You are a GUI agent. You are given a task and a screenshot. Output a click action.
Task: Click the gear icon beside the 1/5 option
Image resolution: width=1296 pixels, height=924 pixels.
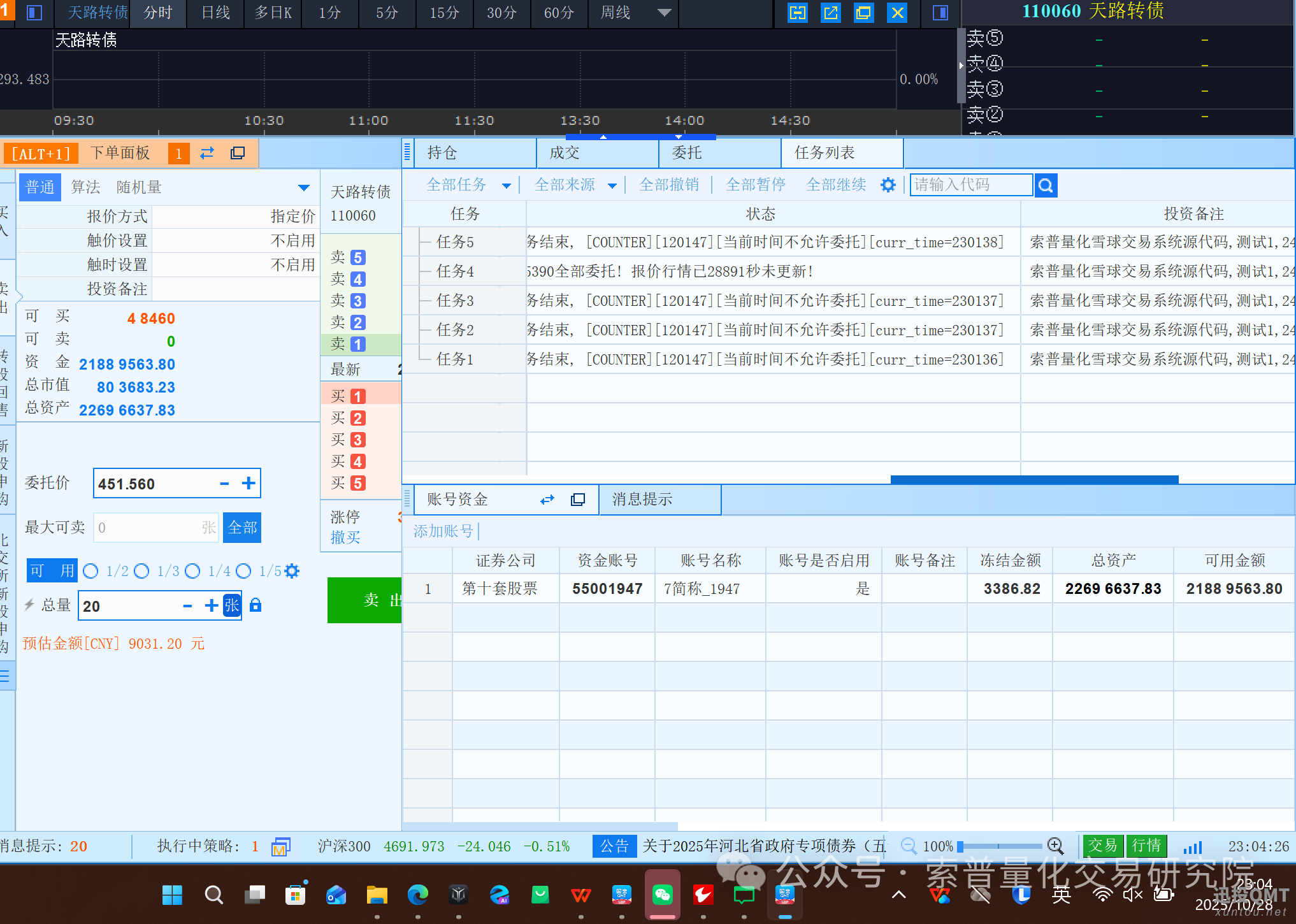(x=292, y=571)
